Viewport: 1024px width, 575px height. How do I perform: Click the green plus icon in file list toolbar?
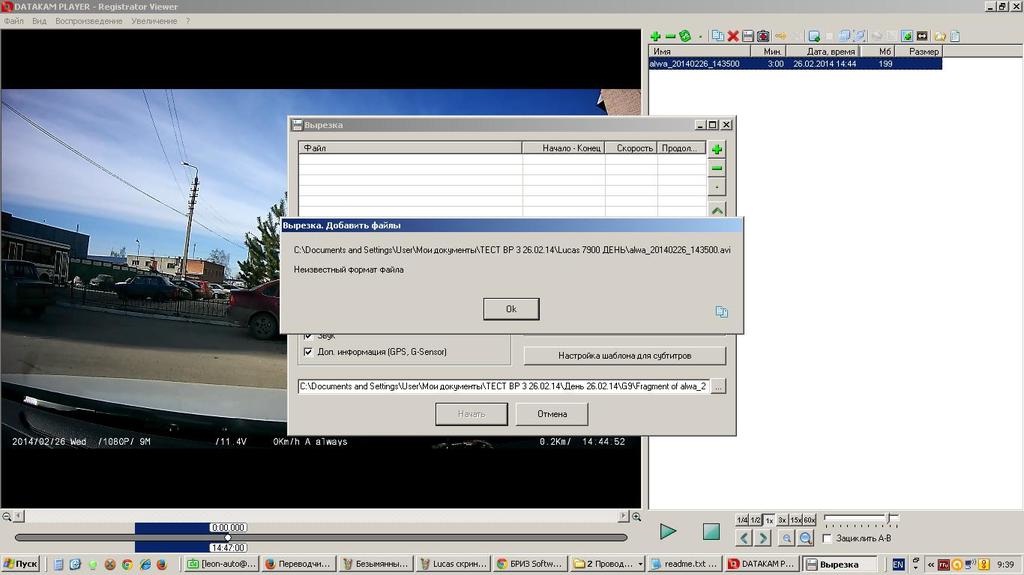click(655, 36)
